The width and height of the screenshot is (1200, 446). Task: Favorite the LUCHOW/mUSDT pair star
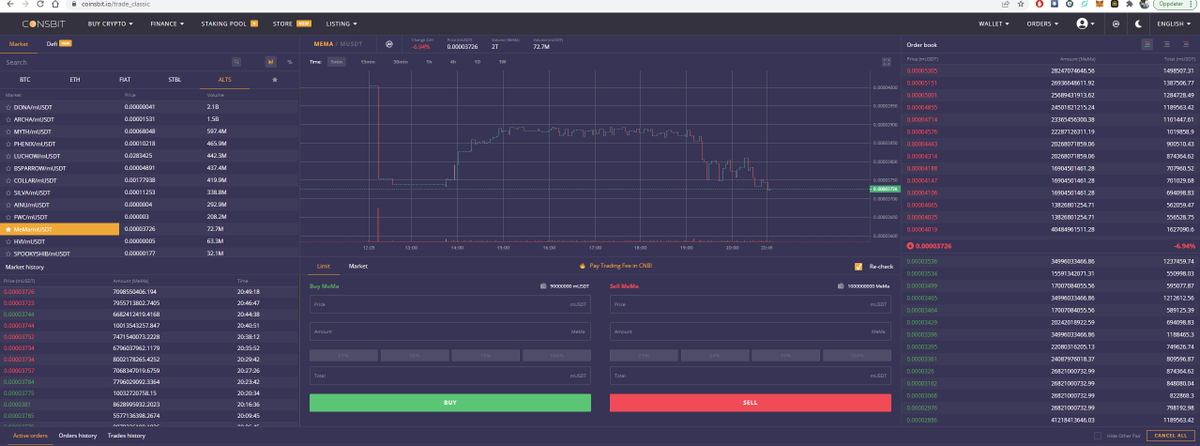pos(9,156)
